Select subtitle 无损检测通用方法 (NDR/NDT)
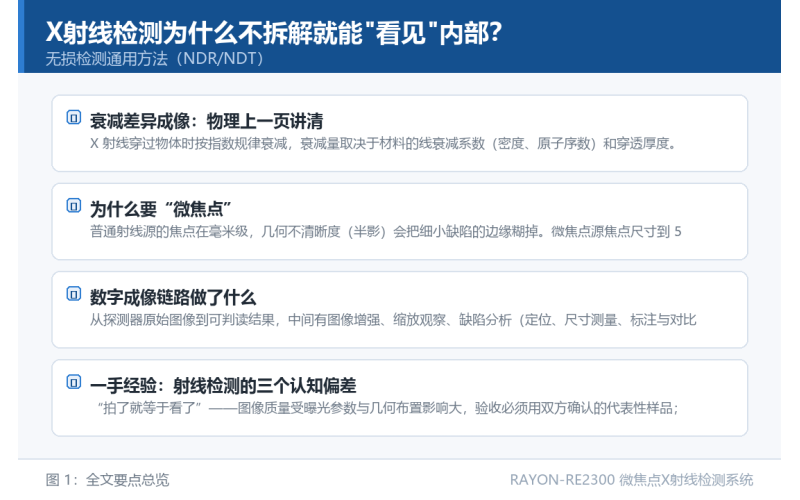This screenshot has height=500, width=800. click(155, 59)
